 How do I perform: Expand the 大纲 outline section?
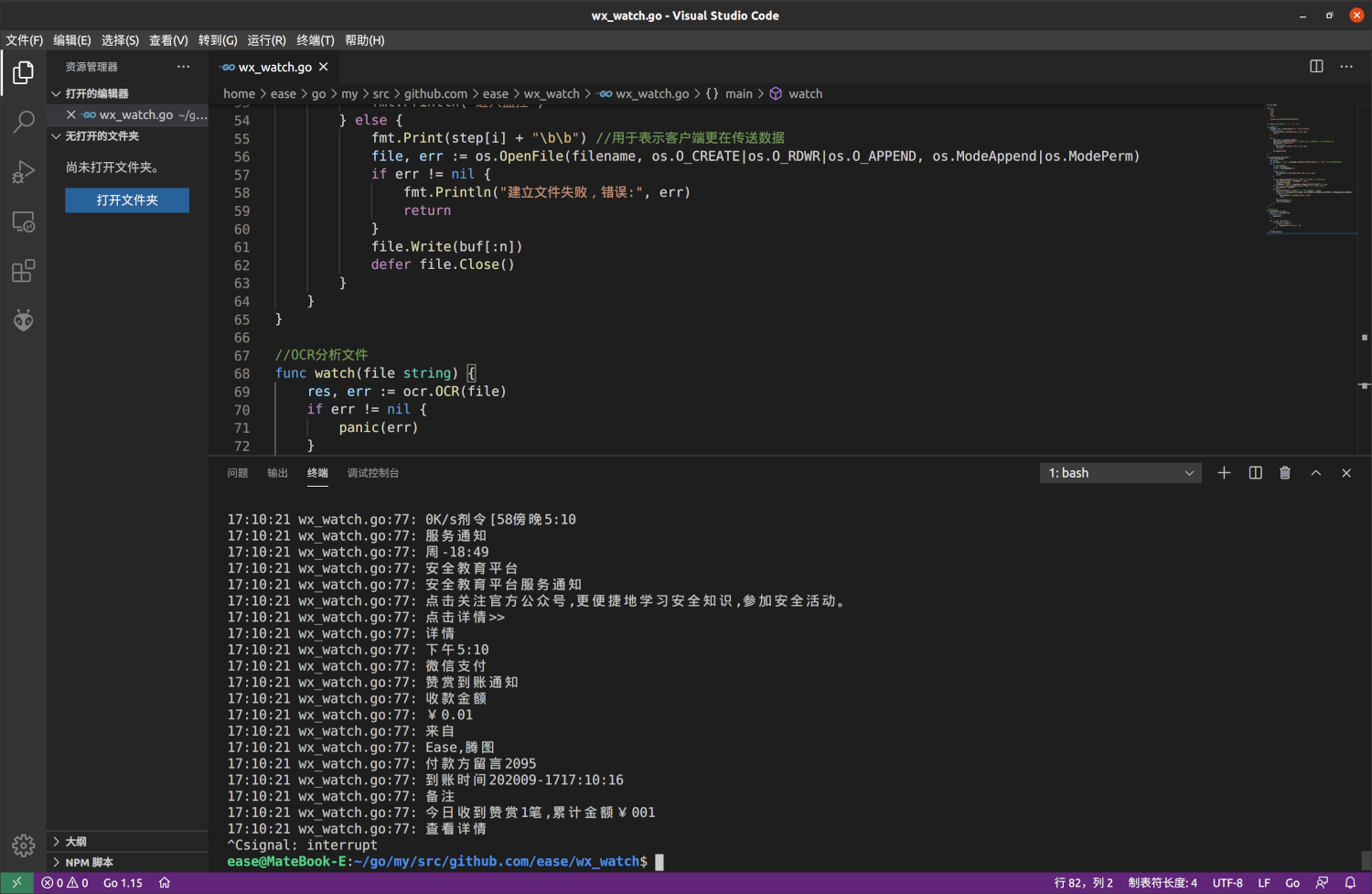pos(76,841)
